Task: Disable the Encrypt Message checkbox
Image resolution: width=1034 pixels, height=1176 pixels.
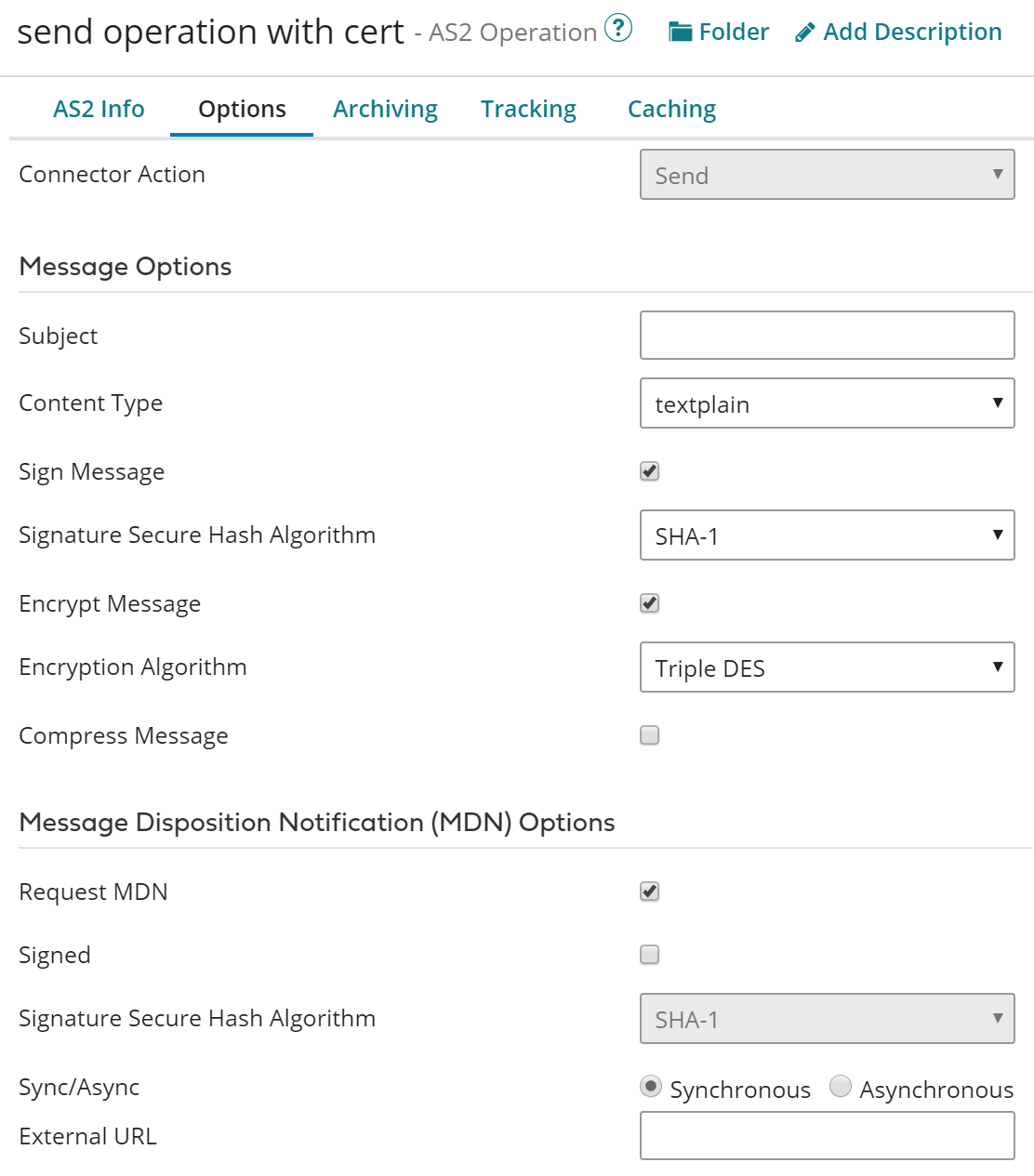Action: 650,603
